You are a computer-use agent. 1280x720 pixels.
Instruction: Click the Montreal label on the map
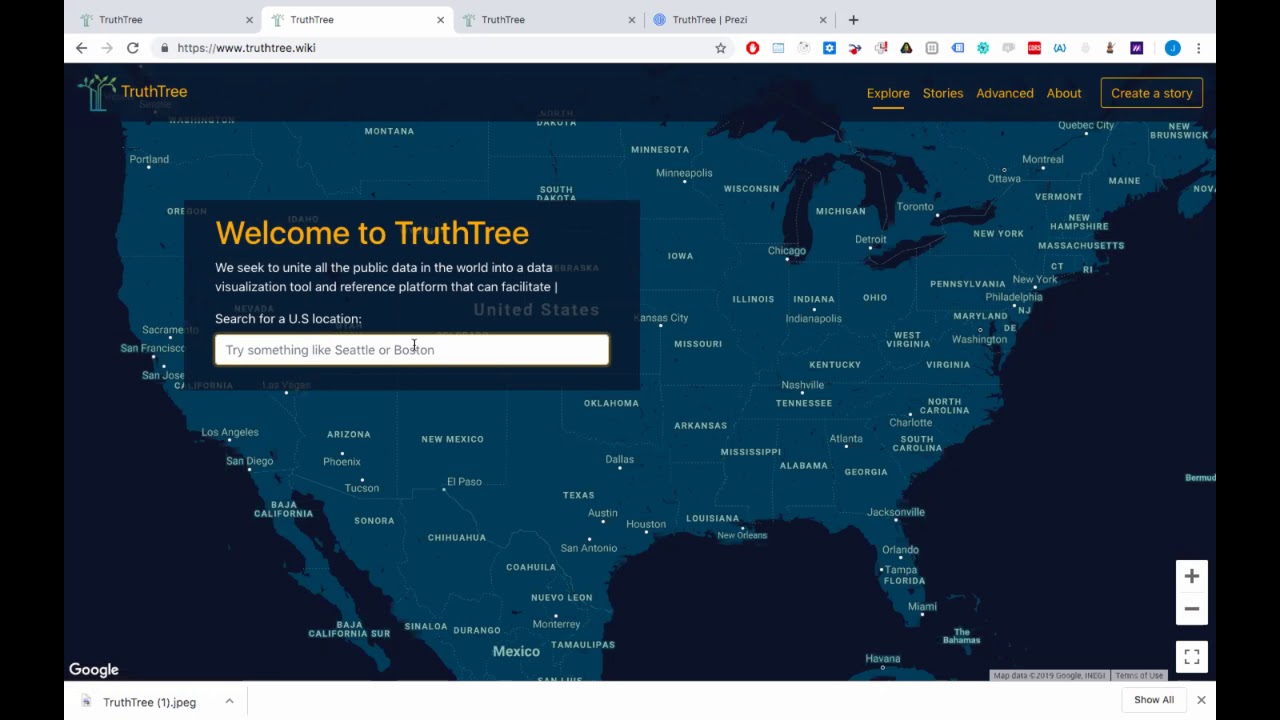(x=1043, y=159)
